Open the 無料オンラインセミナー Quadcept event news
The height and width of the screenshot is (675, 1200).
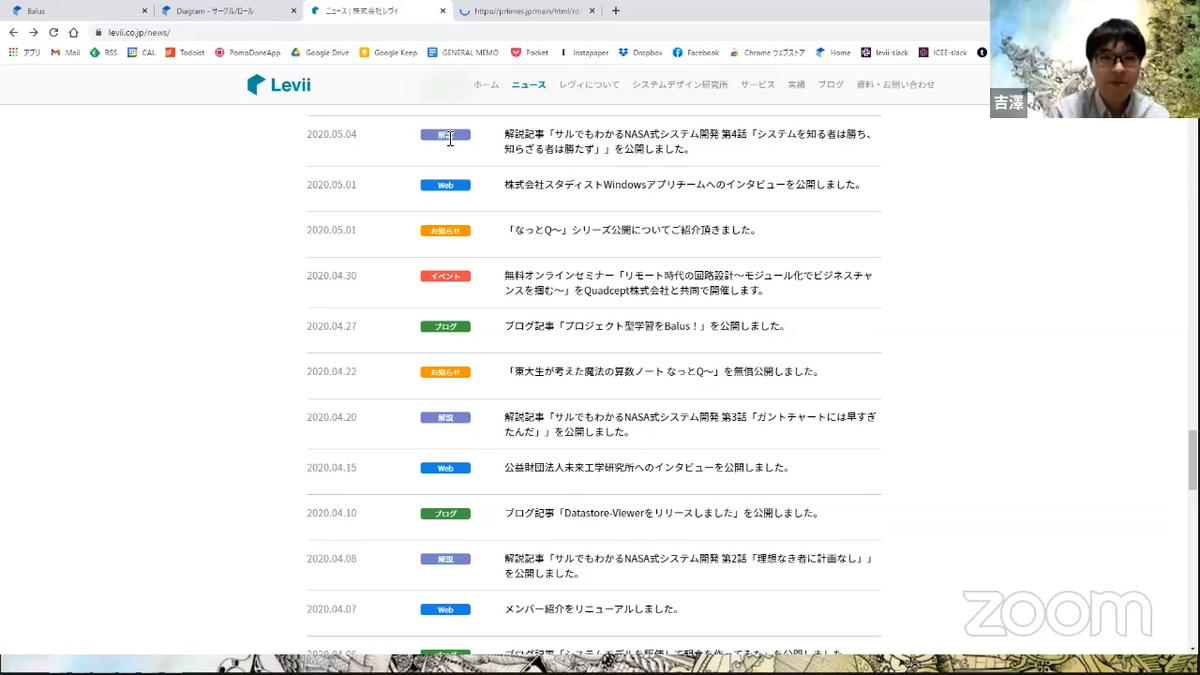pos(690,283)
